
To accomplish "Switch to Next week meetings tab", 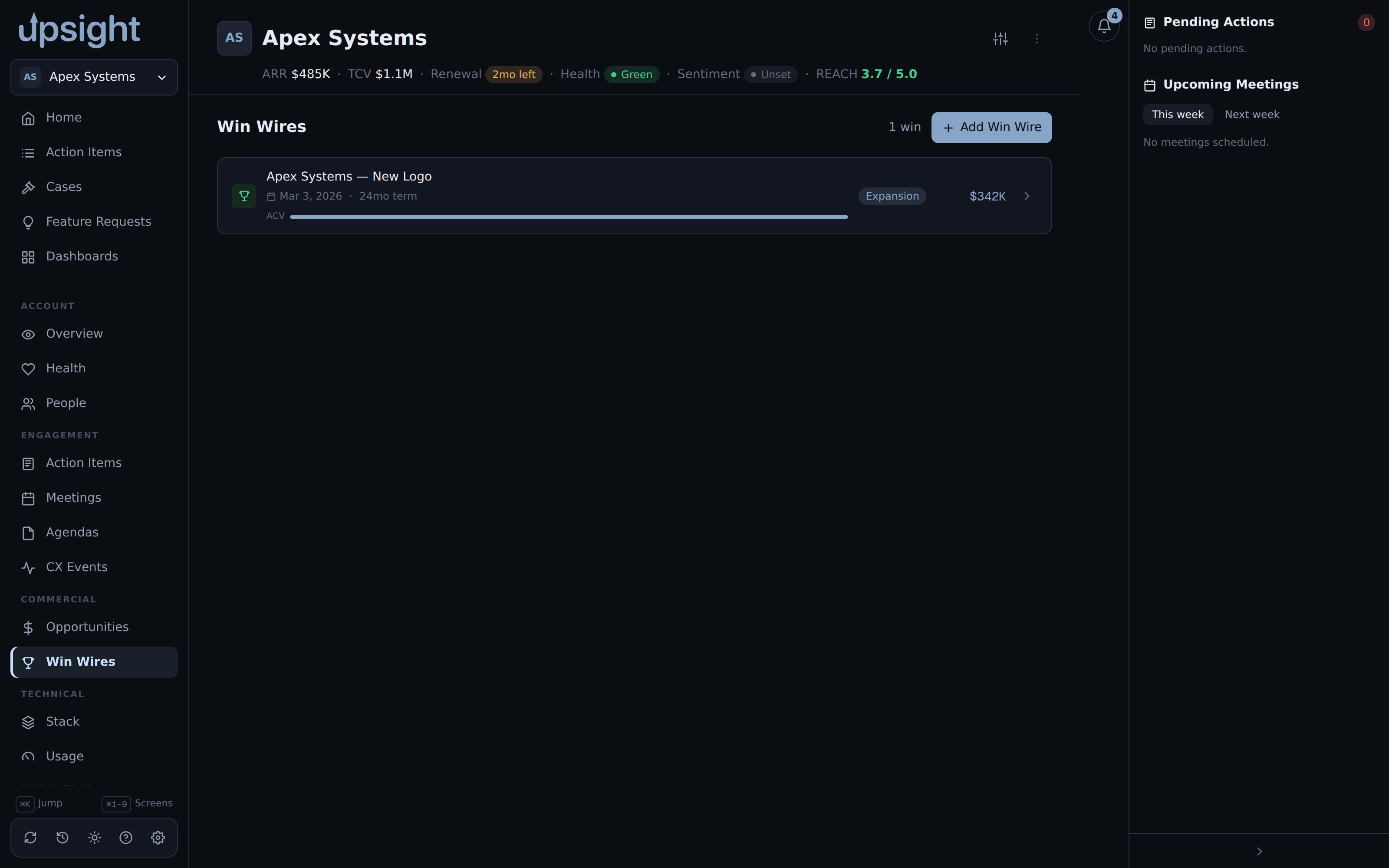I will pos(1252,114).
